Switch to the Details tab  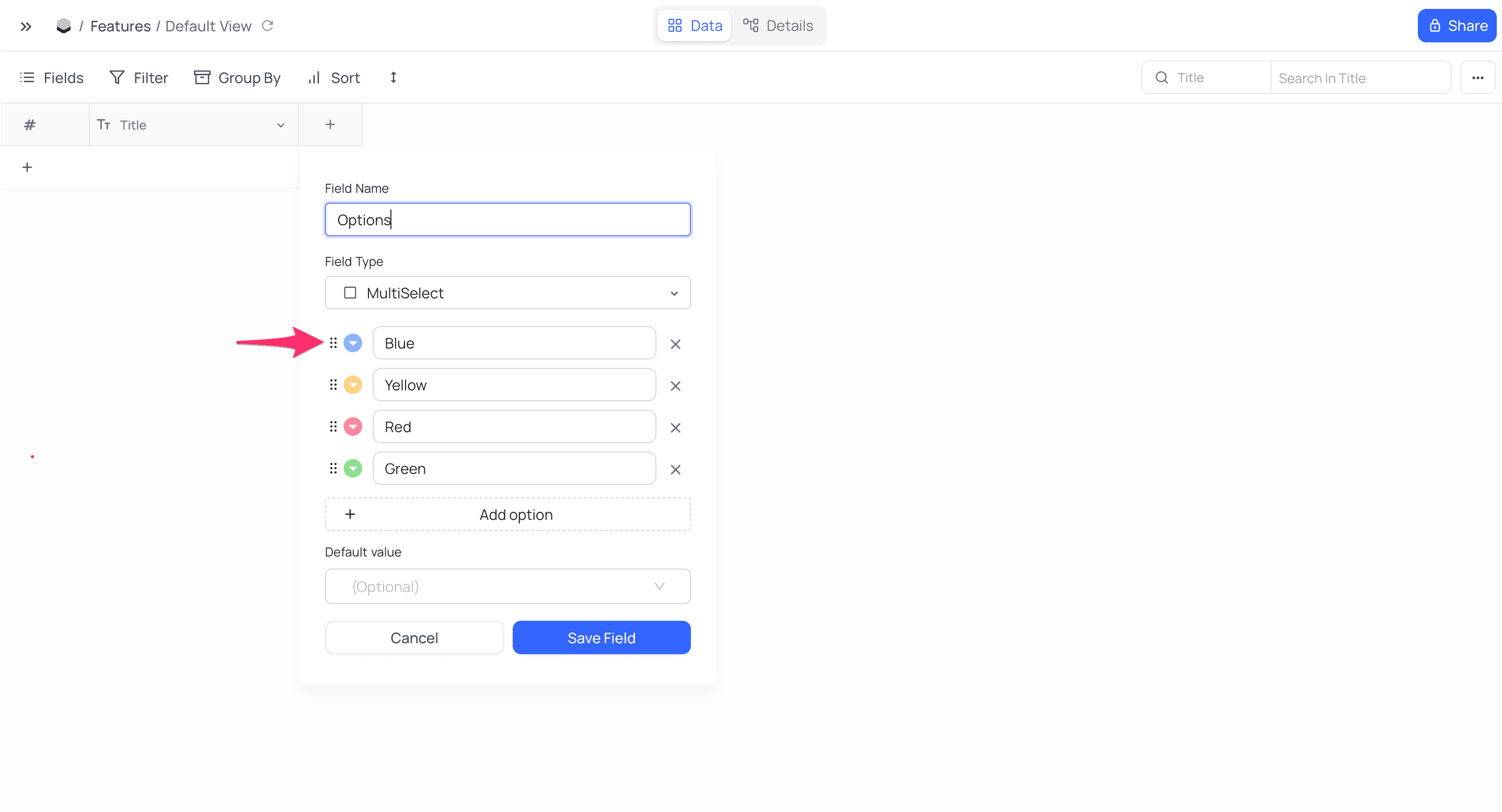[778, 26]
